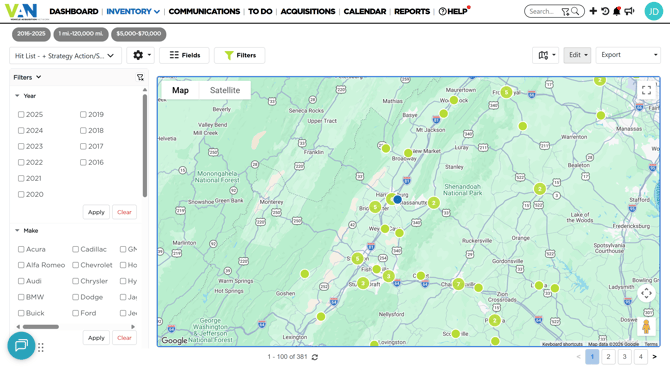670x367 pixels.
Task: Tick the Alfa Romeo make checkbox
Action: coord(21,265)
